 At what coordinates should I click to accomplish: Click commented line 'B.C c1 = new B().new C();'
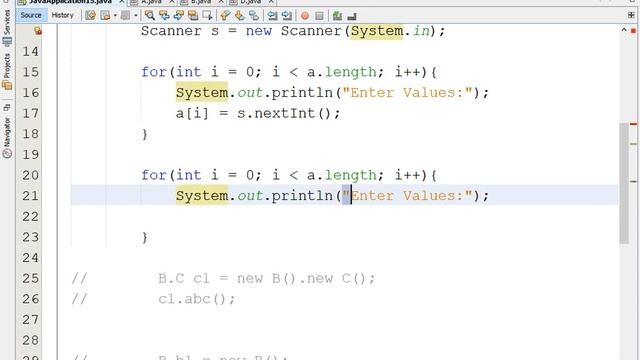pos(266,278)
